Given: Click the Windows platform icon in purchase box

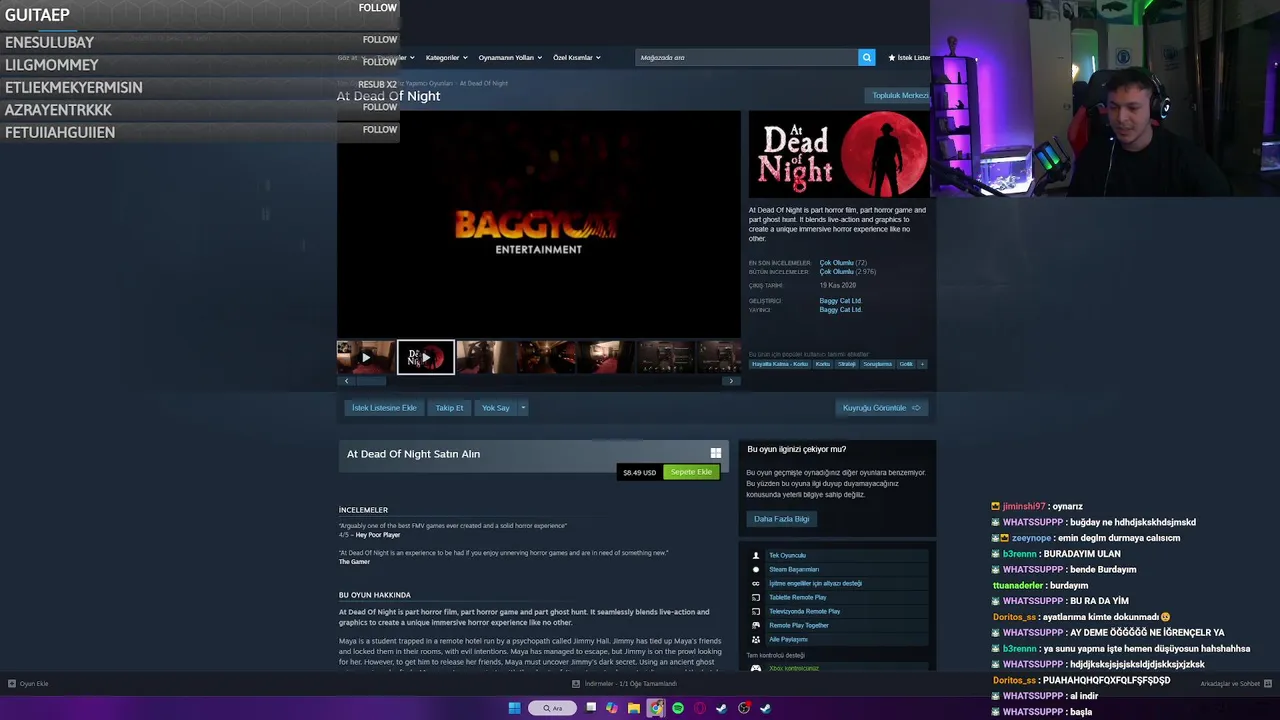Looking at the screenshot, I should 715,453.
